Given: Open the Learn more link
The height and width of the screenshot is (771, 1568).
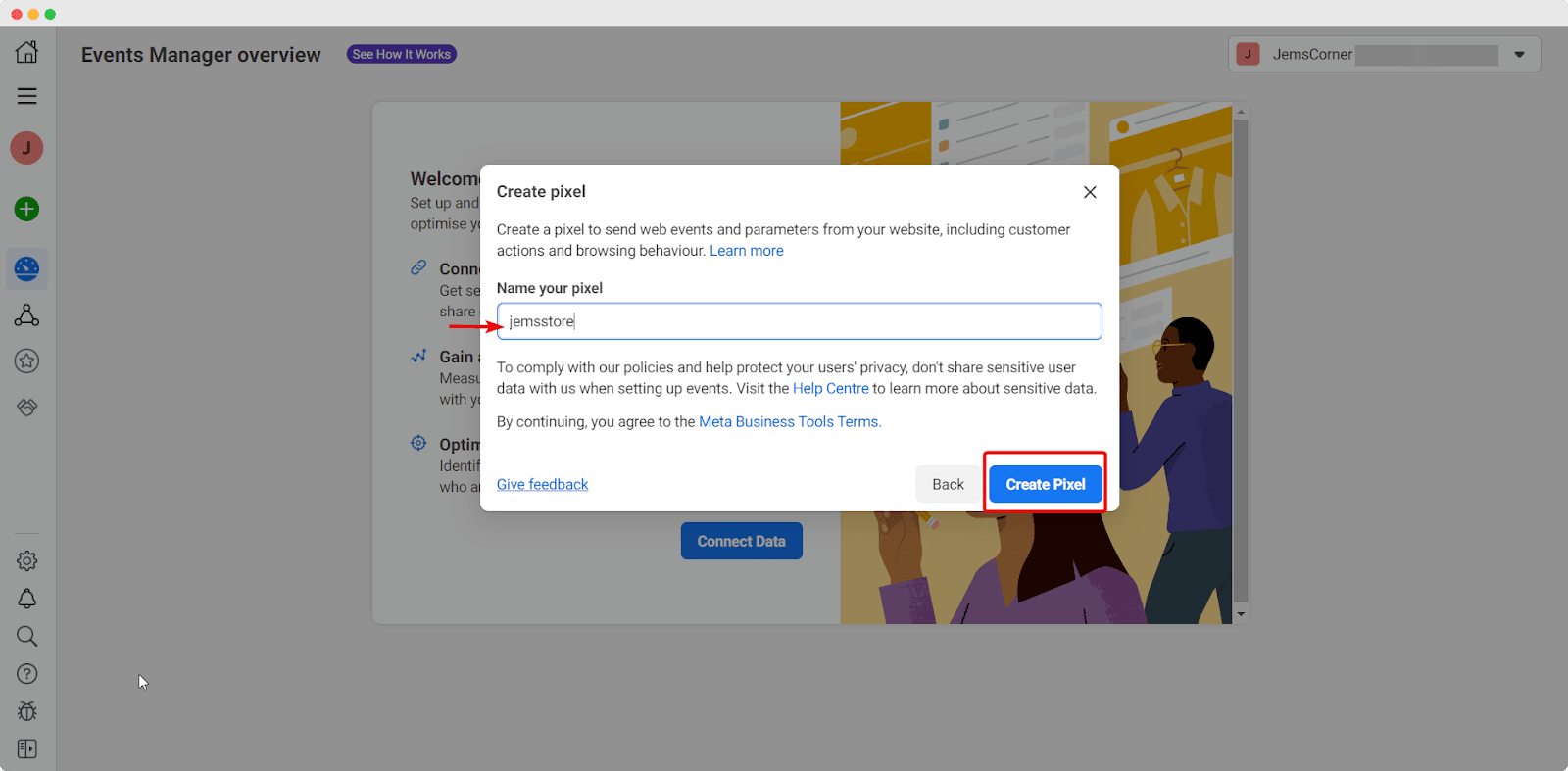Looking at the screenshot, I should (747, 251).
